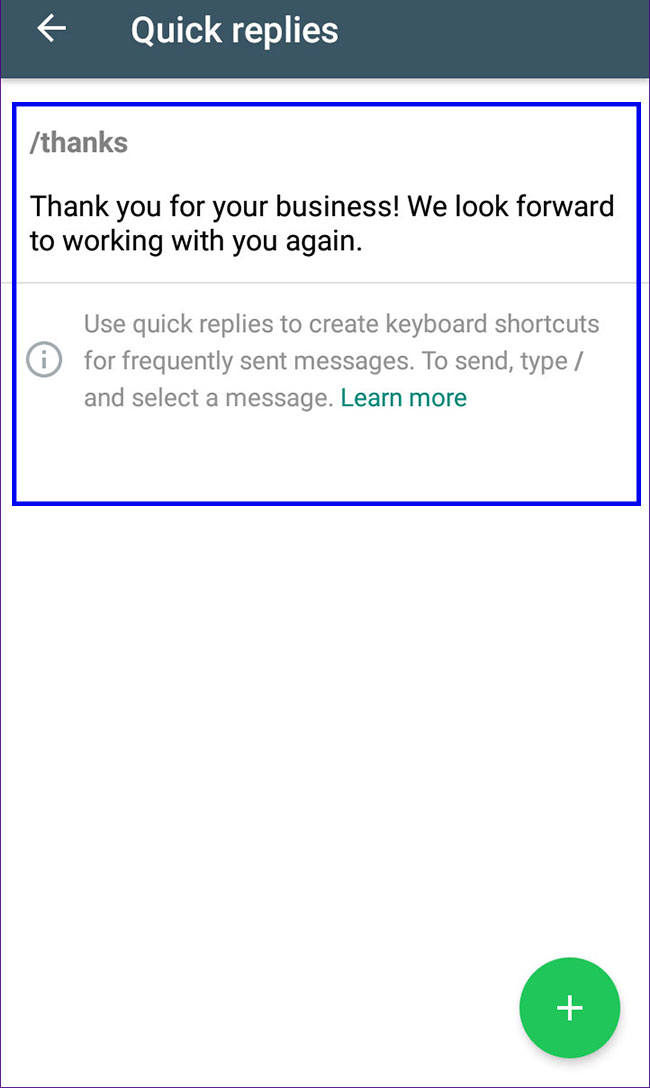
Task: Select the /thanks shortcut label
Action: [x=78, y=142]
